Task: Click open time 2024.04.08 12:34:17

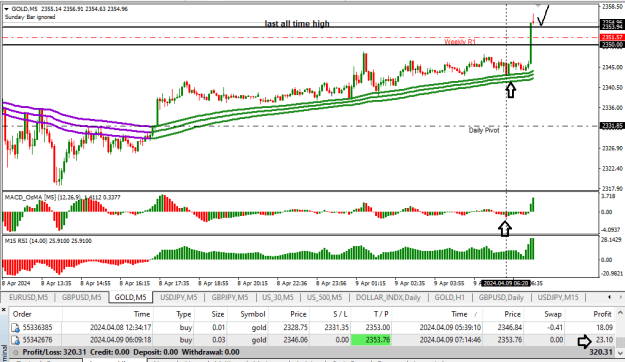Action: point(120,328)
